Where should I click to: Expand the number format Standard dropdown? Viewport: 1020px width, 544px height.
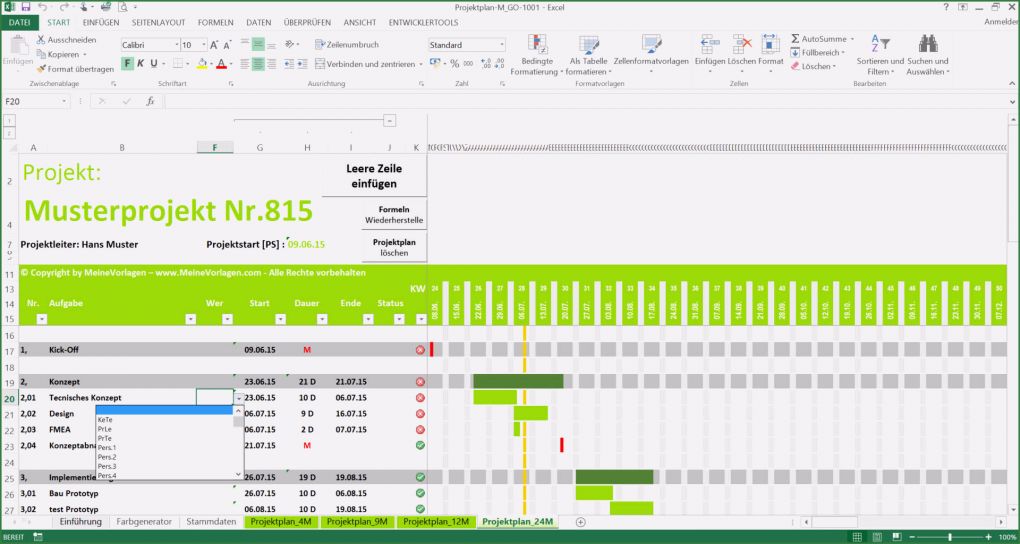pos(500,45)
